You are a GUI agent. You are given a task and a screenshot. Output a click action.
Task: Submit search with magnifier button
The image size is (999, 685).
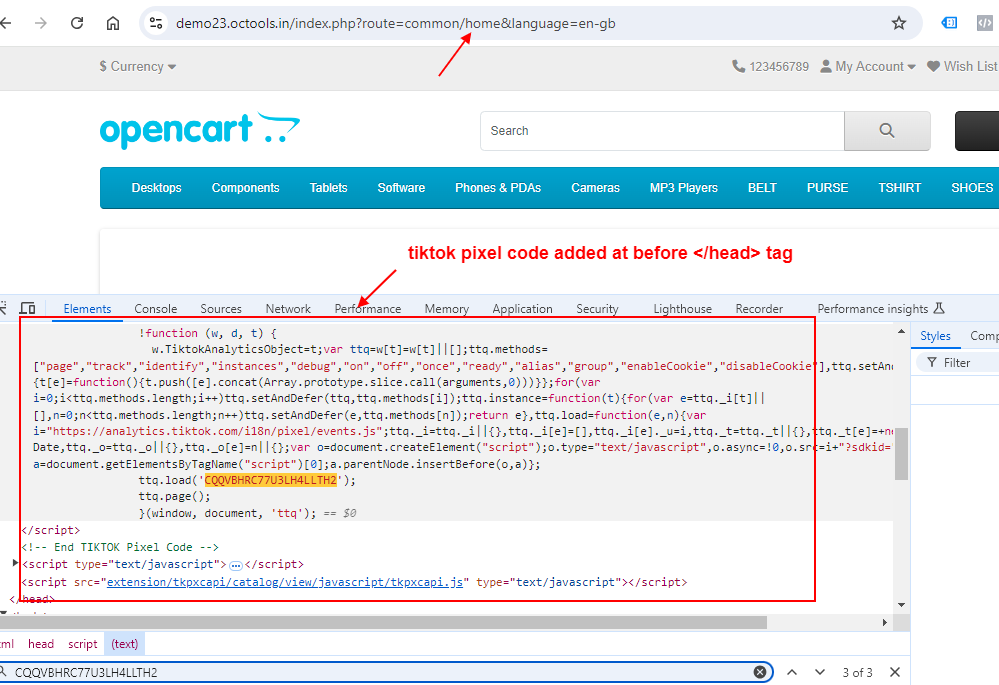887,131
